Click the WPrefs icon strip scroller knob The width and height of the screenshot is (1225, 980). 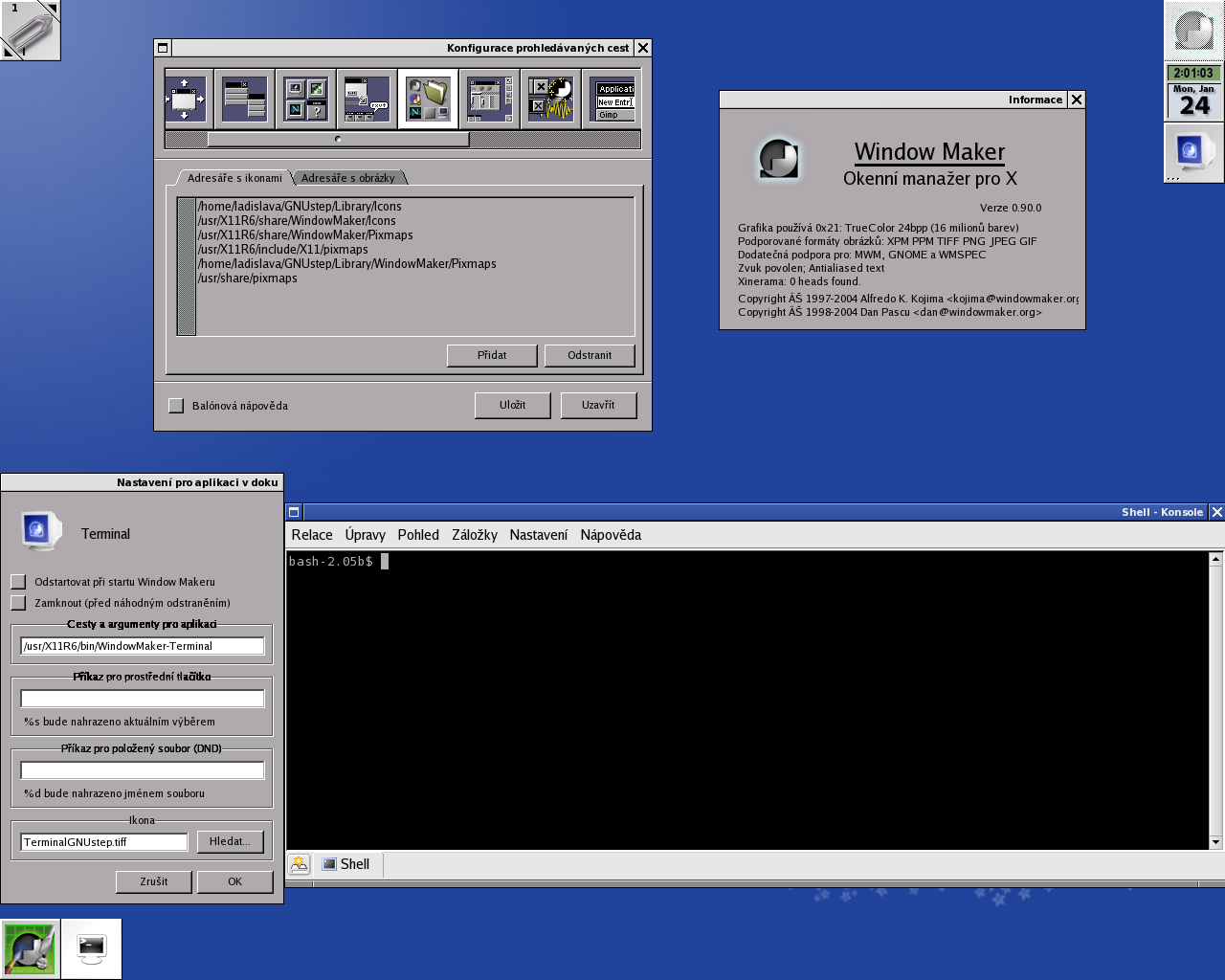[x=338, y=140]
